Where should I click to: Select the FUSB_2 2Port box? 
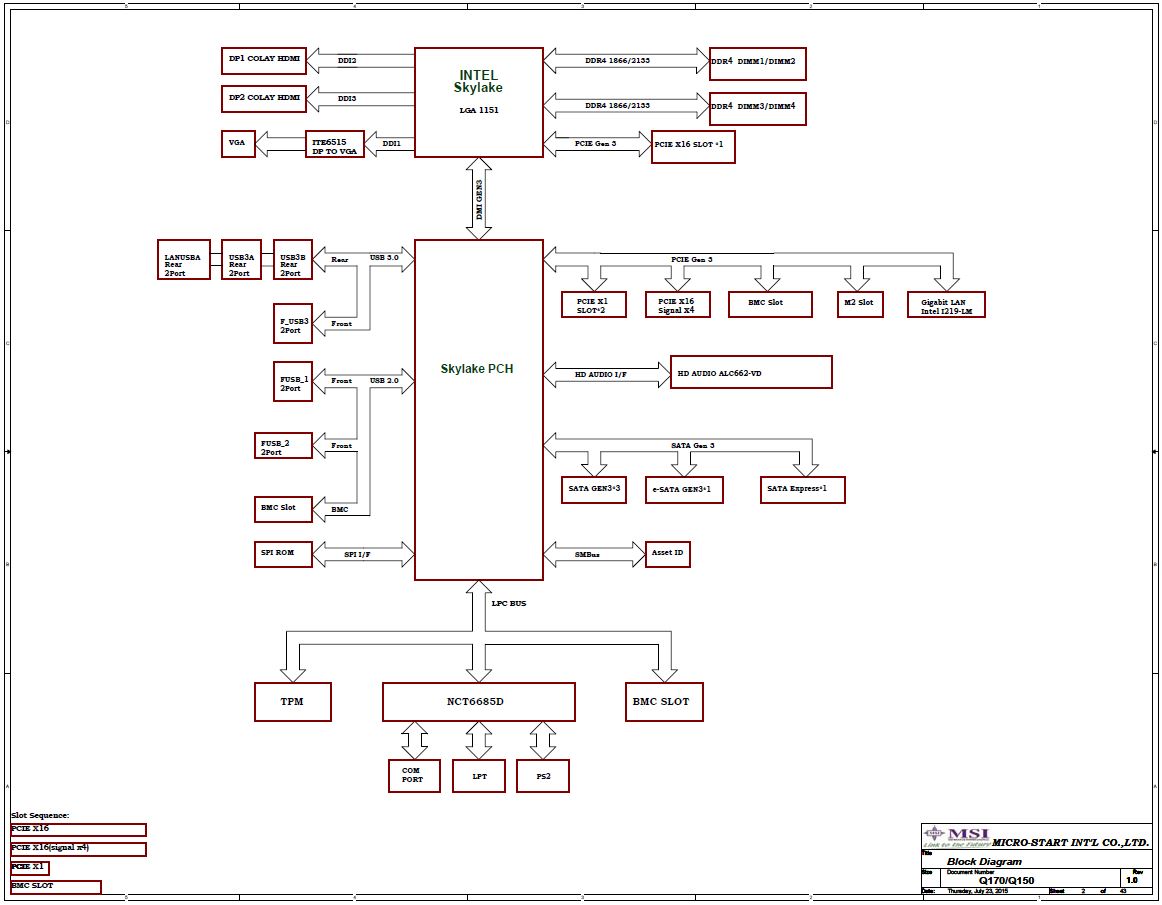(283, 445)
